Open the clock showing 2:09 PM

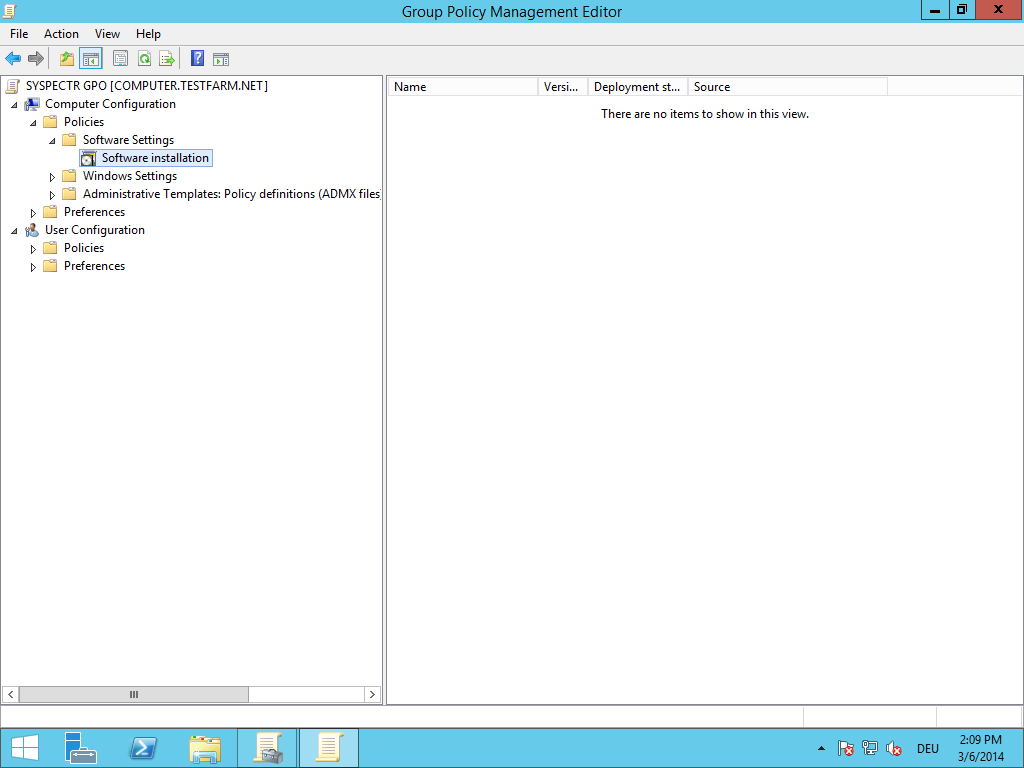click(980, 748)
